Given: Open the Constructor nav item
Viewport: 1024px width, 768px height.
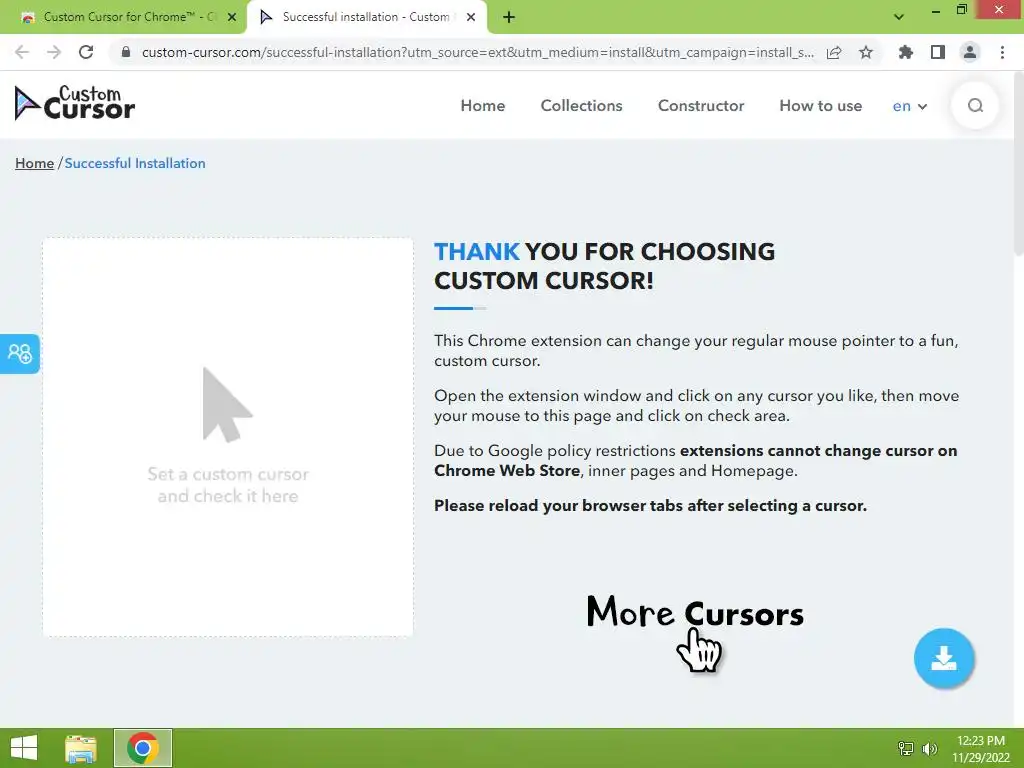Looking at the screenshot, I should coord(701,106).
